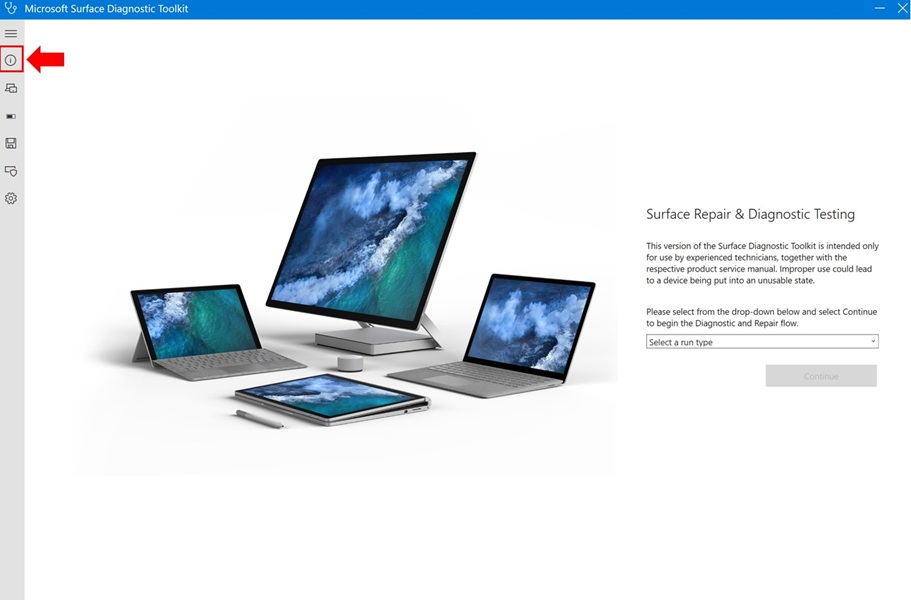Open the settings gear in the sidebar
911x600 pixels.
(x=11, y=198)
